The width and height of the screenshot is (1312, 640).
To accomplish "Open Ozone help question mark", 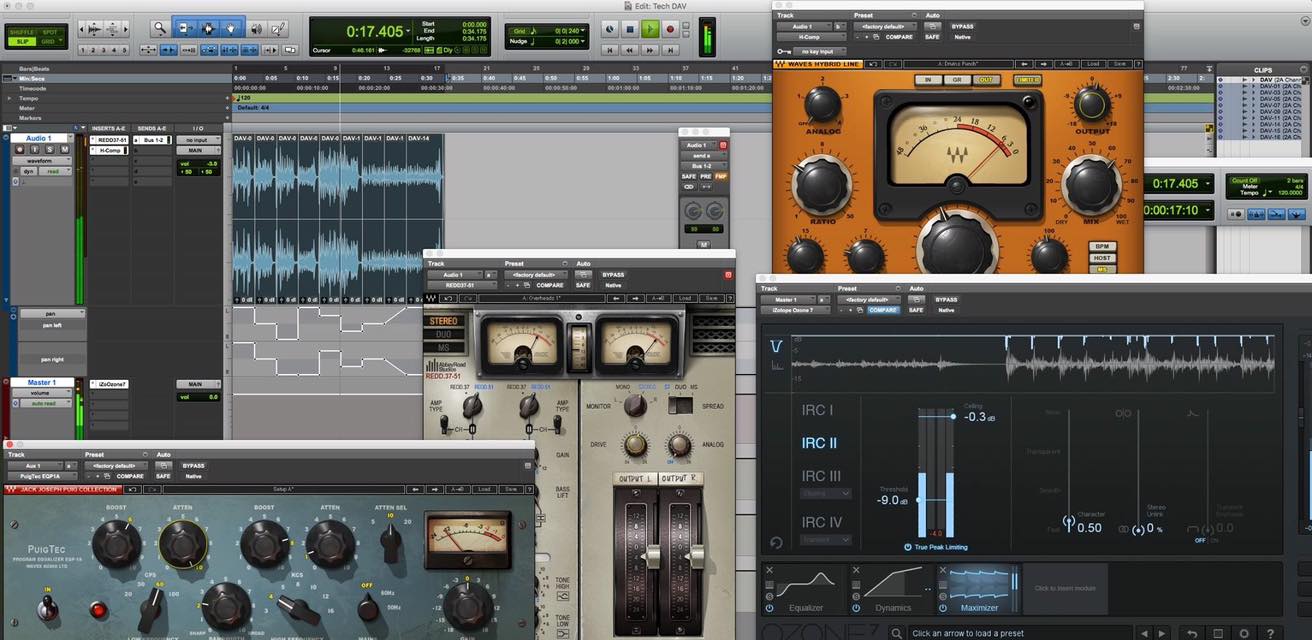I will [x=1270, y=633].
